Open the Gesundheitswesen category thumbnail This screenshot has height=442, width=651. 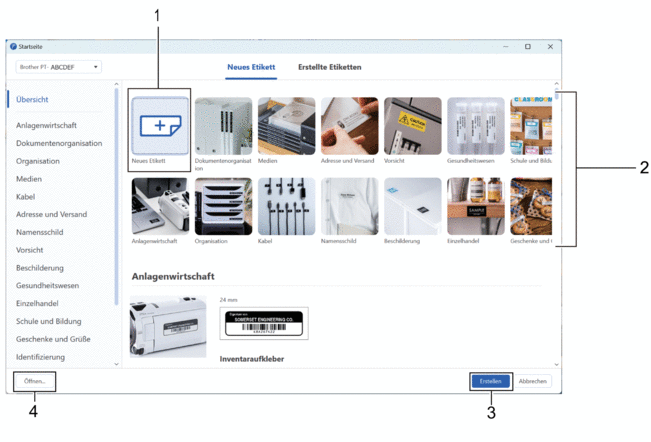pyautogui.click(x=475, y=126)
